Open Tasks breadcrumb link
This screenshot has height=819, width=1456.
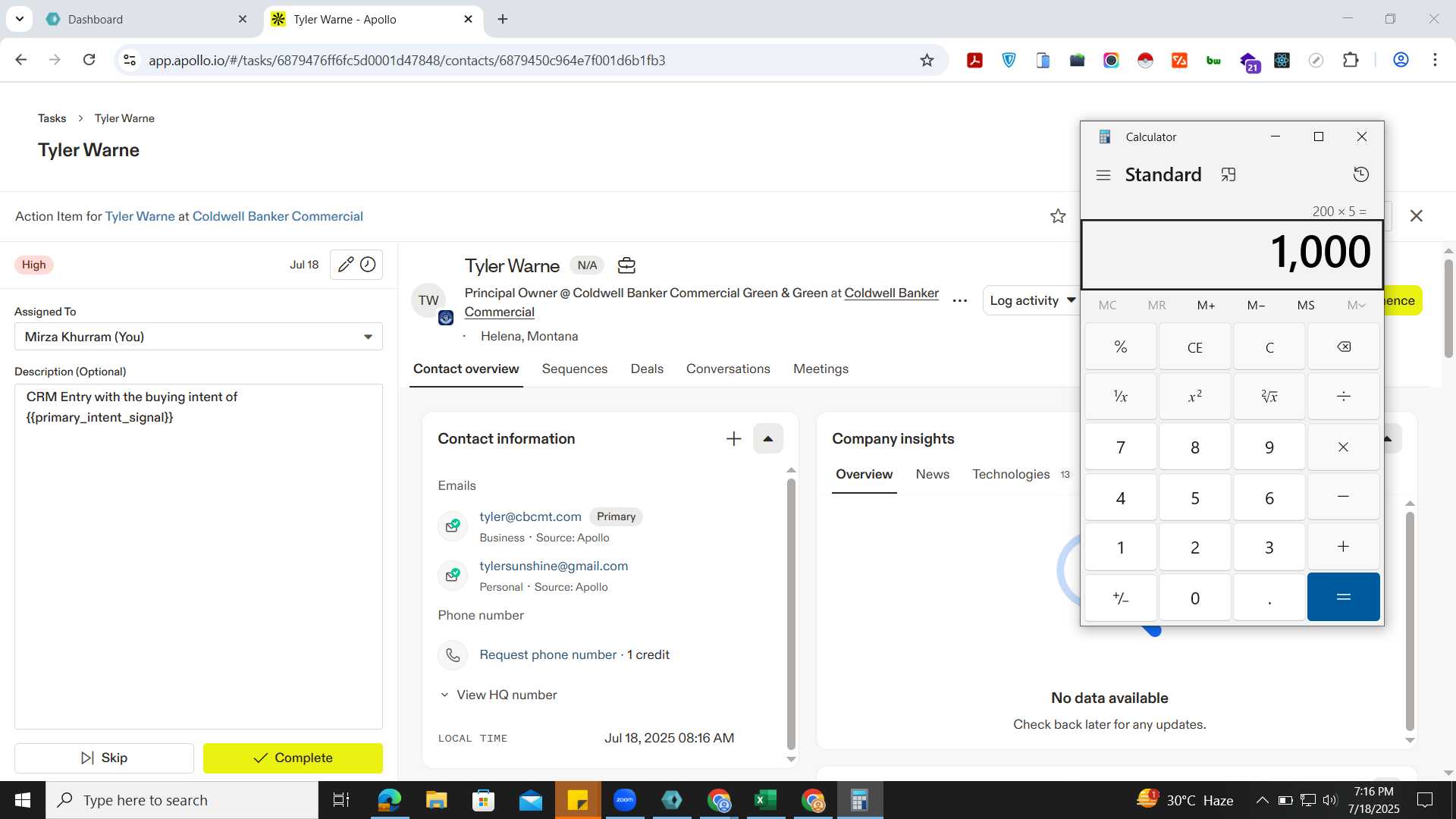pos(52,118)
